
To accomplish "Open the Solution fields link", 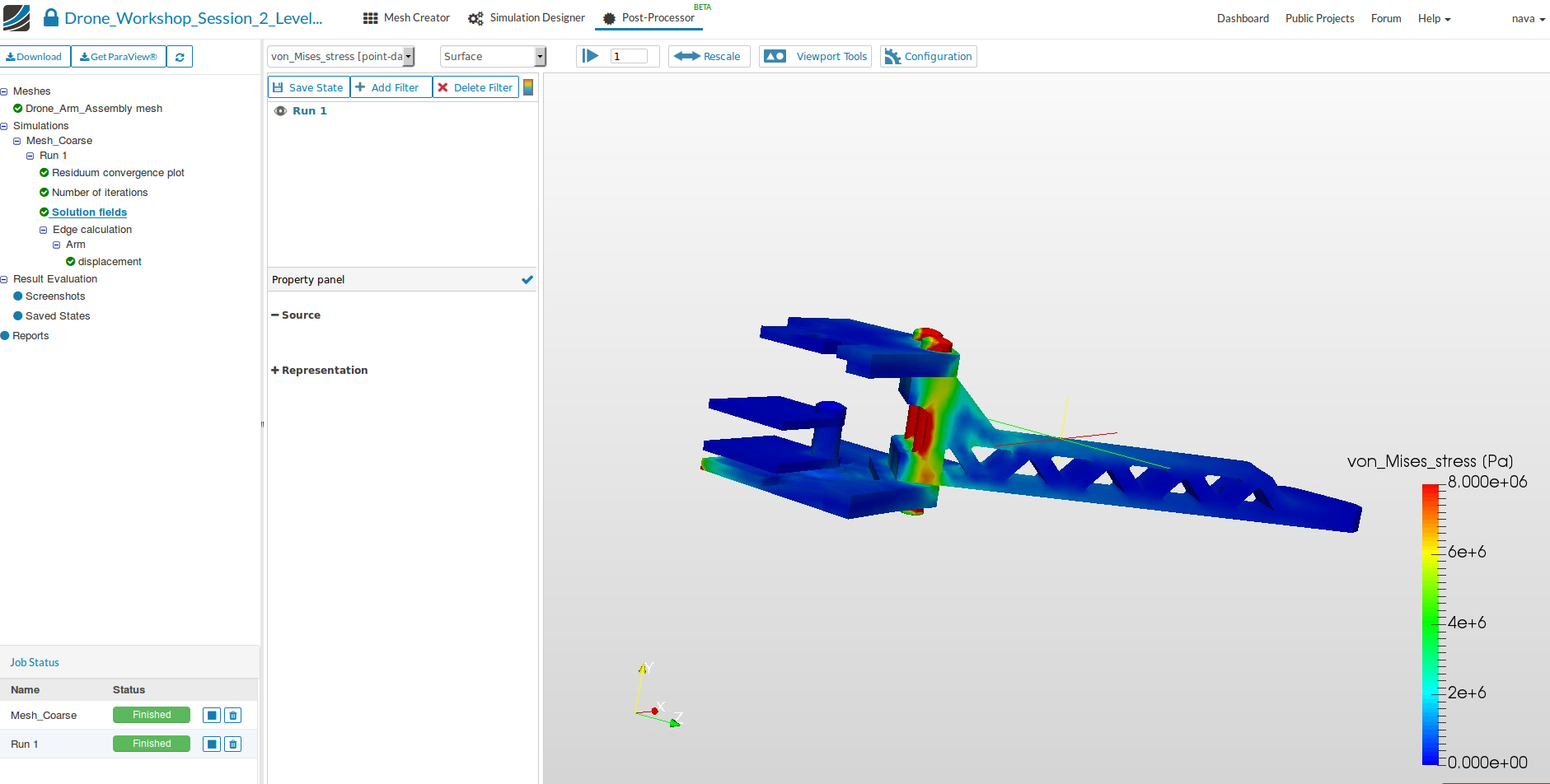I will click(x=89, y=212).
